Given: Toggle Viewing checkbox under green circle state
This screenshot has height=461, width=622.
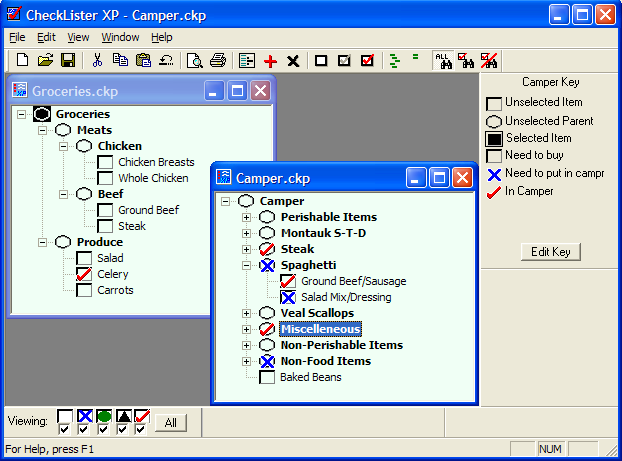Looking at the screenshot, I should 103,429.
